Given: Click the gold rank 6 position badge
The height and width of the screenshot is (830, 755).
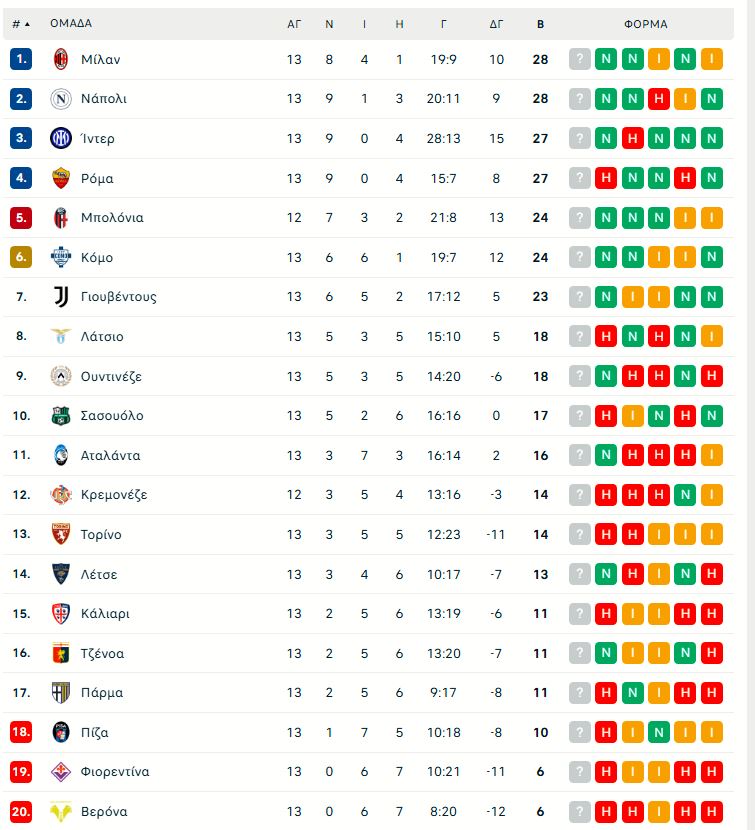Looking at the screenshot, I should [22, 257].
